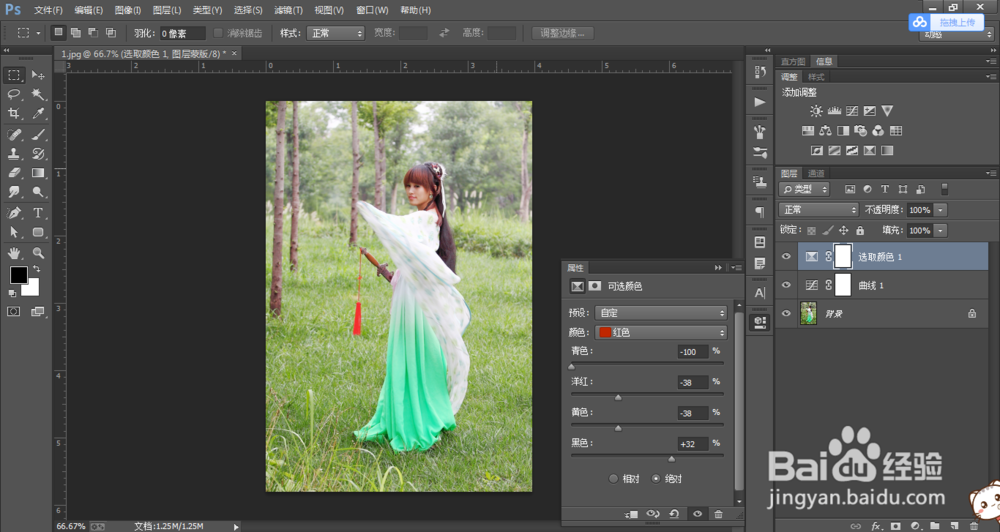Click New Selection mode in options bar
Viewport: 1000px width, 532px height.
[x=58, y=33]
